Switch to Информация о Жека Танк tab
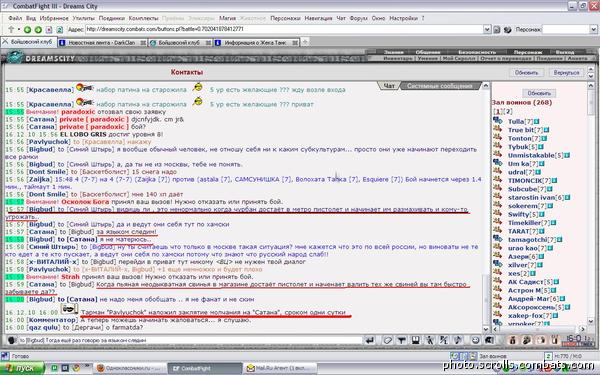 coord(256,42)
